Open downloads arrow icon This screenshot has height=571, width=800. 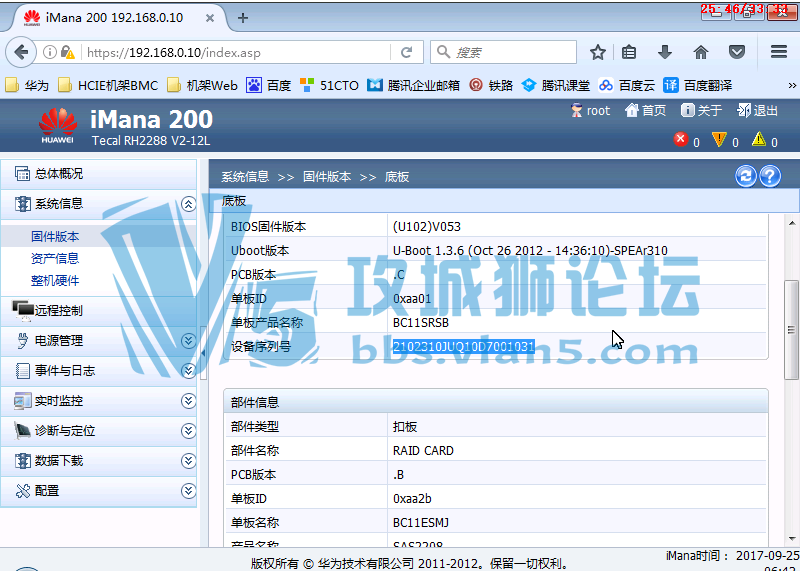pyautogui.click(x=665, y=52)
